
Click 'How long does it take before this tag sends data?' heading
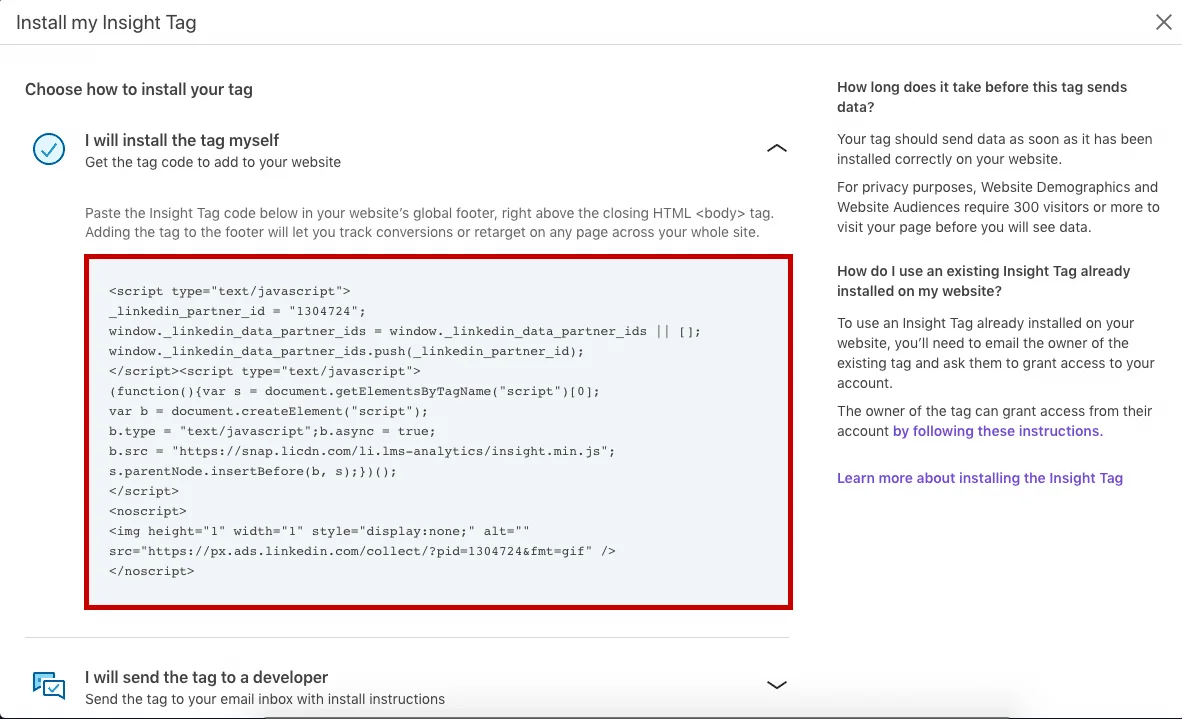point(981,97)
